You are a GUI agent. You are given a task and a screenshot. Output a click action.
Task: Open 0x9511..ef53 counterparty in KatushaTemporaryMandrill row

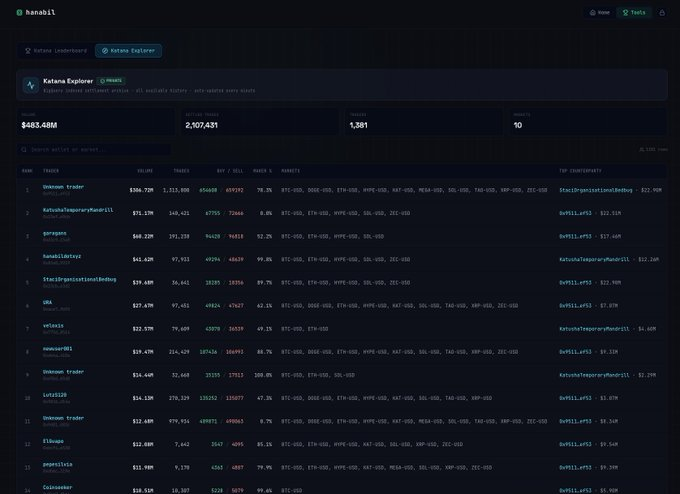[x=575, y=213]
